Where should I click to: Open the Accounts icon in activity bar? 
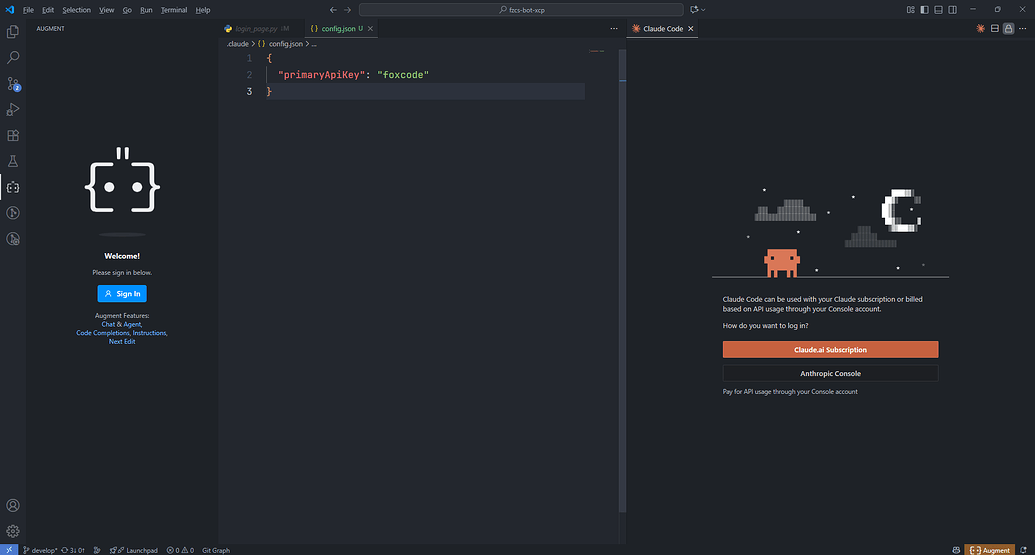click(x=13, y=506)
